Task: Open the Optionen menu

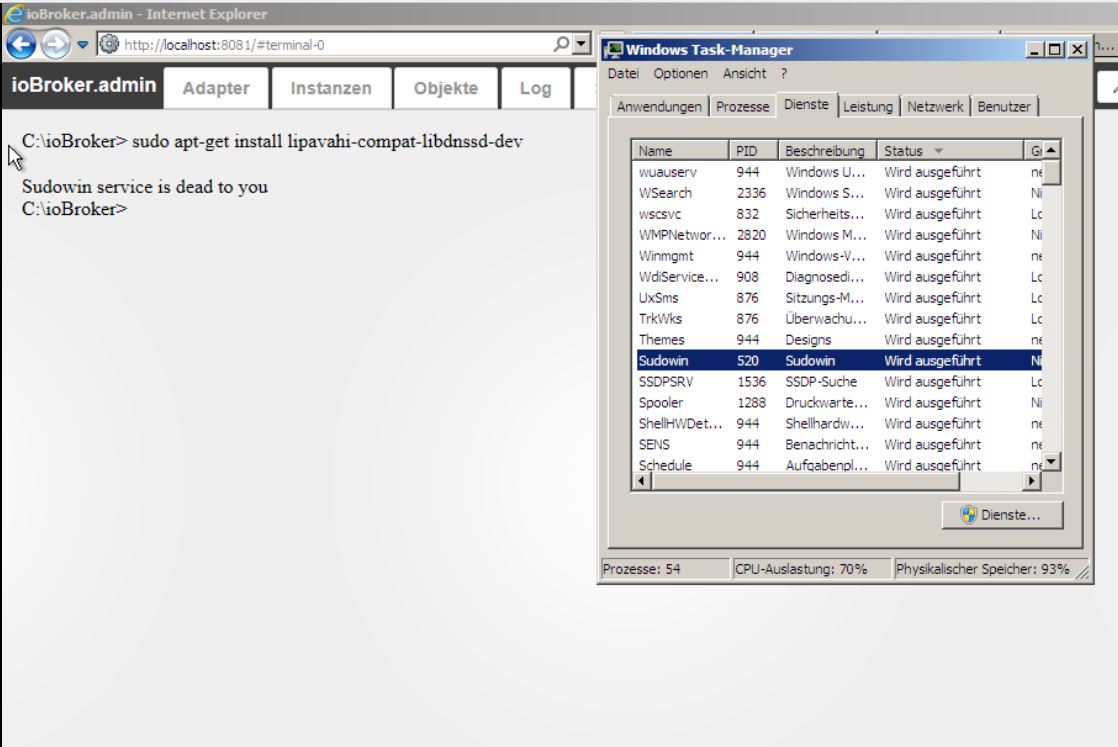Action: tap(680, 73)
